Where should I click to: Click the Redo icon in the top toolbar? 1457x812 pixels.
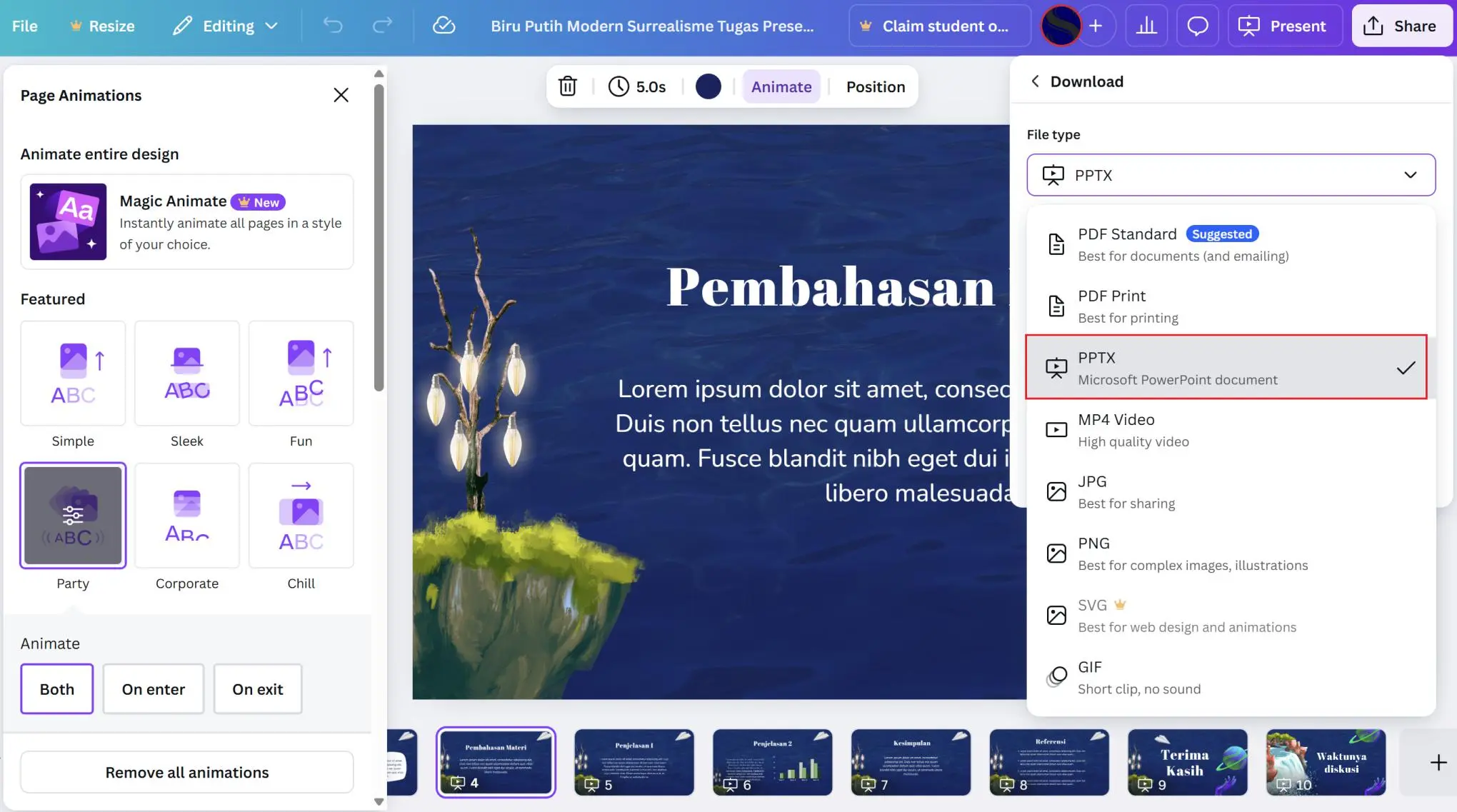[382, 26]
